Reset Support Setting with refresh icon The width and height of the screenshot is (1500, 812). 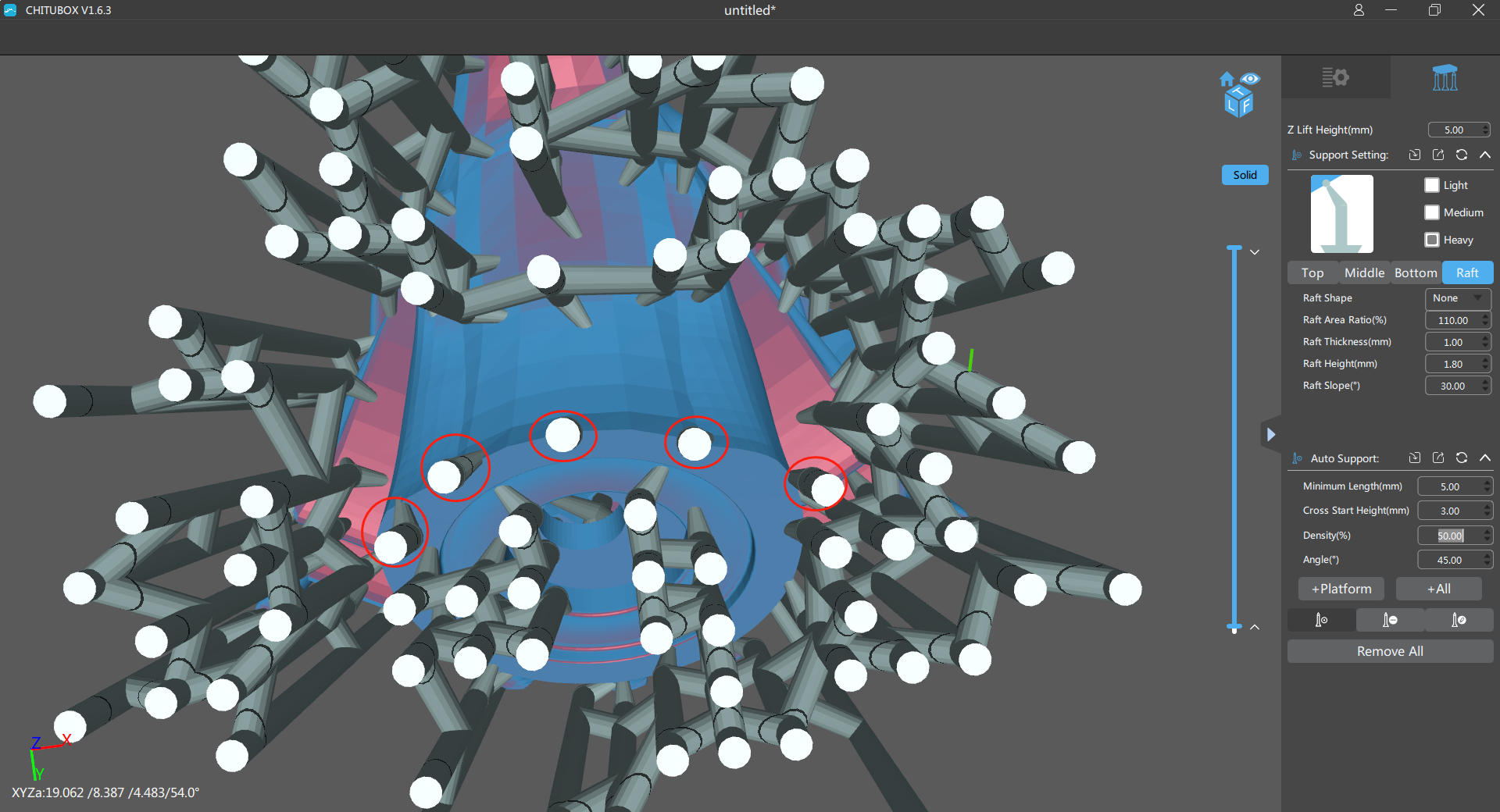1462,155
